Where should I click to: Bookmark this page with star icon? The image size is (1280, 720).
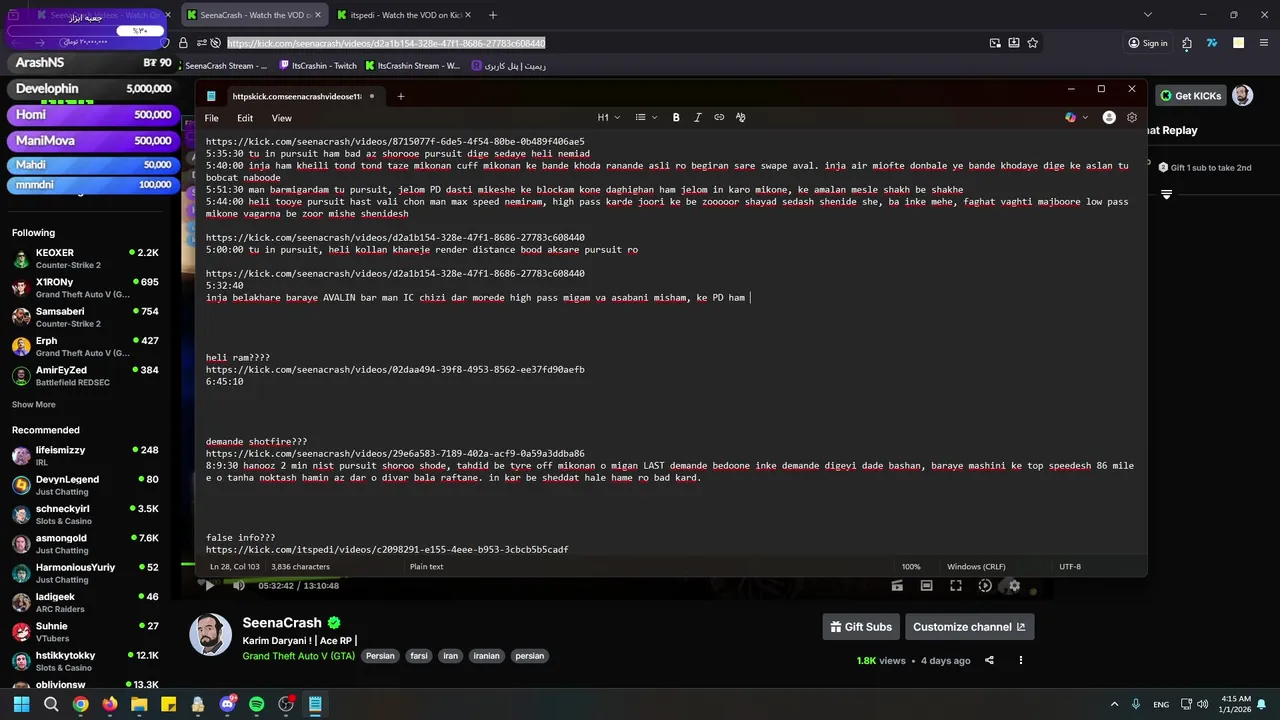[1033, 43]
